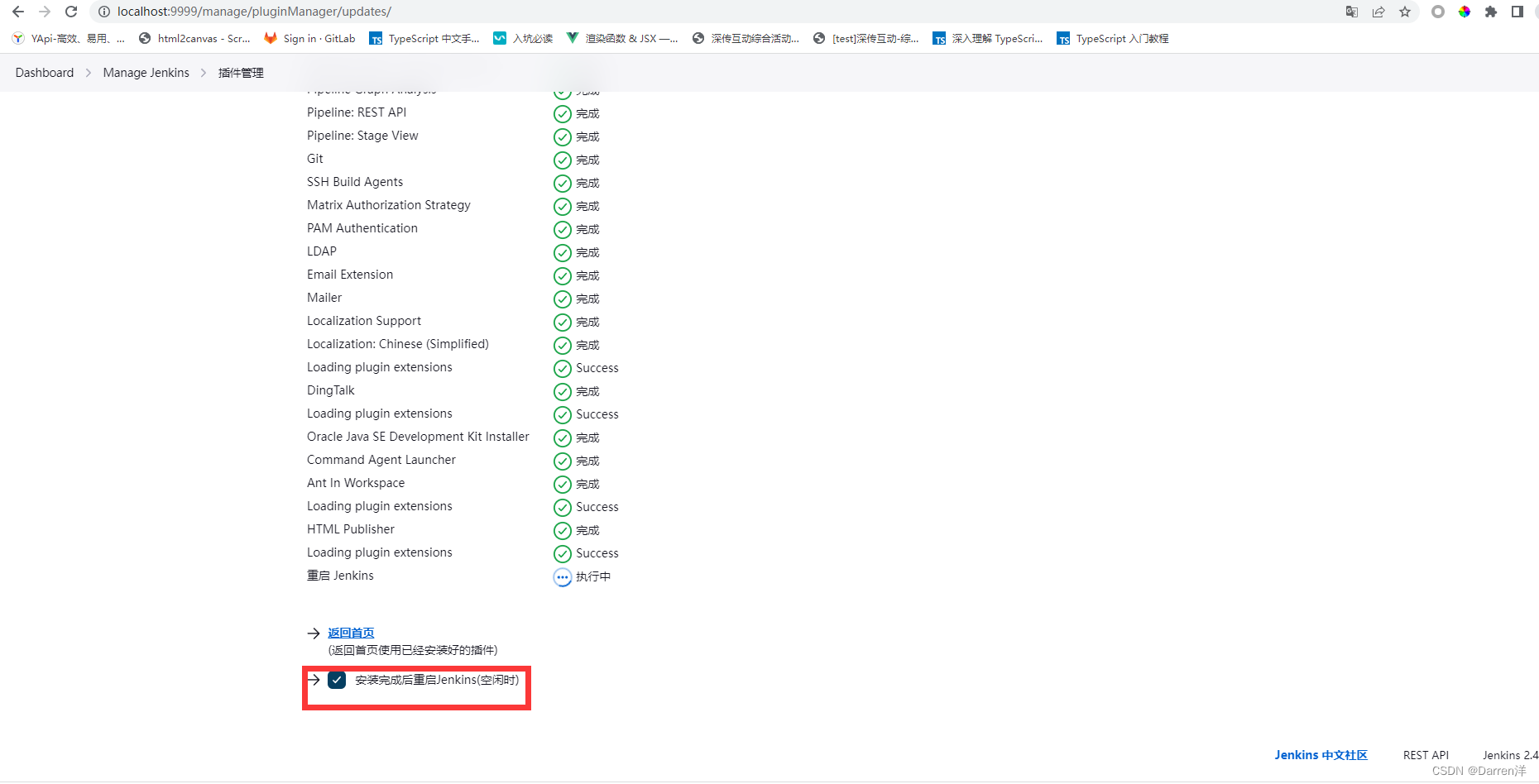Open the Dashboard breadcrumb
Image resolution: width=1539 pixels, height=784 pixels.
coord(45,73)
